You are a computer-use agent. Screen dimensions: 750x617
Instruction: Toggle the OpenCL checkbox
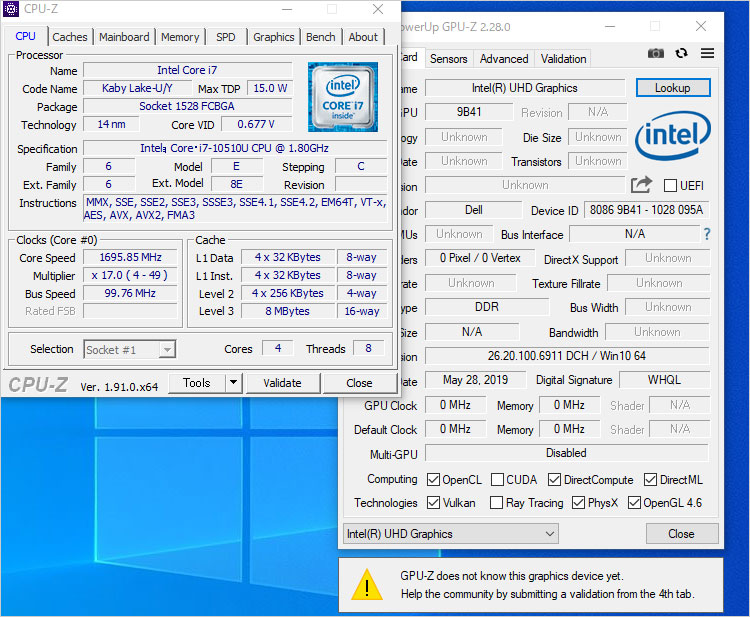[433, 479]
